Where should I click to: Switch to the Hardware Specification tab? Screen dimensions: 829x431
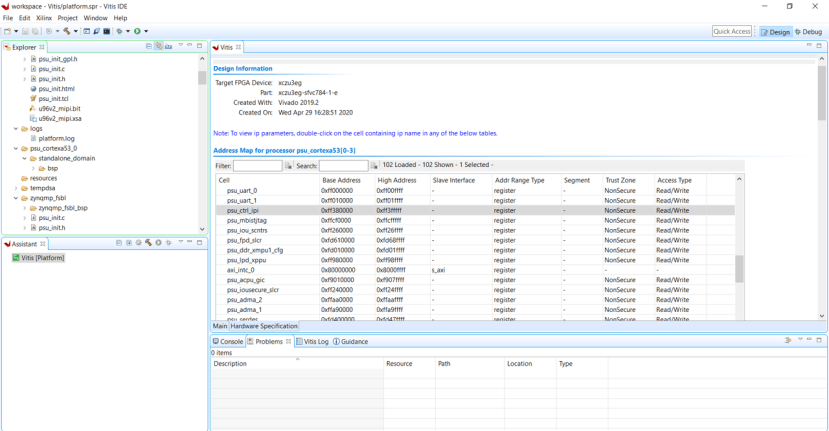[x=264, y=326]
